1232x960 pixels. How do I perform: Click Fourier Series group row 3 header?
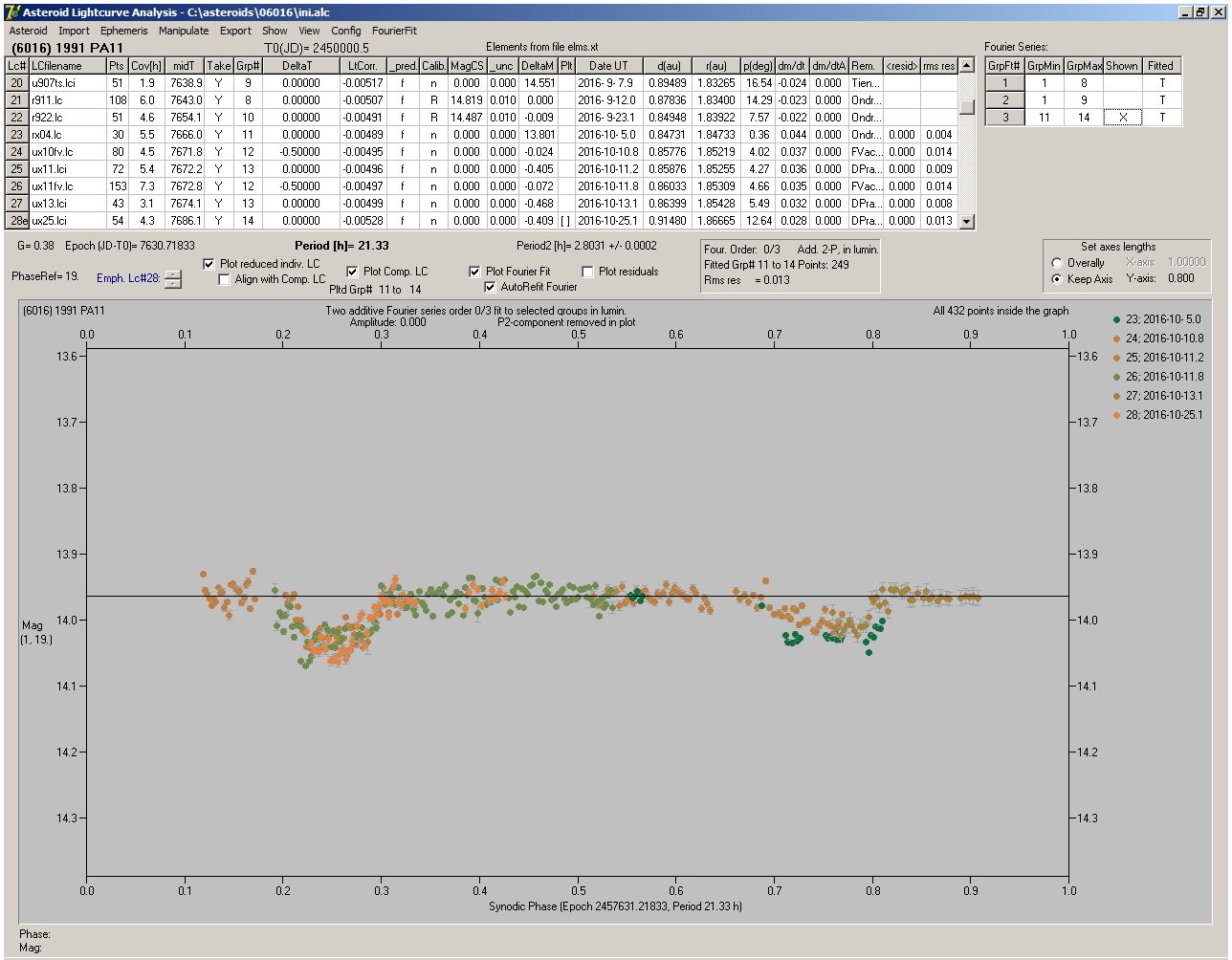(1005, 118)
